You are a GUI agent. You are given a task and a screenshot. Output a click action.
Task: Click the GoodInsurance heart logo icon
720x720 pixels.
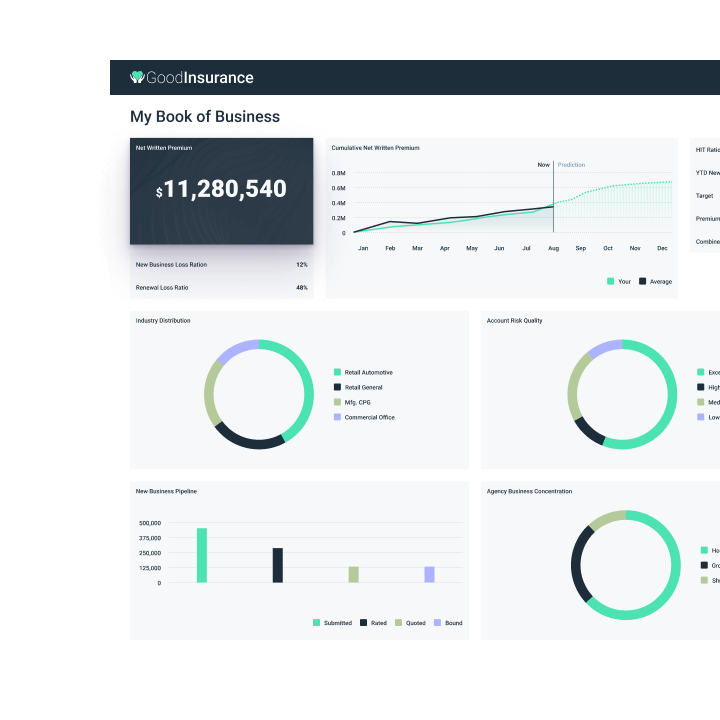(137, 77)
